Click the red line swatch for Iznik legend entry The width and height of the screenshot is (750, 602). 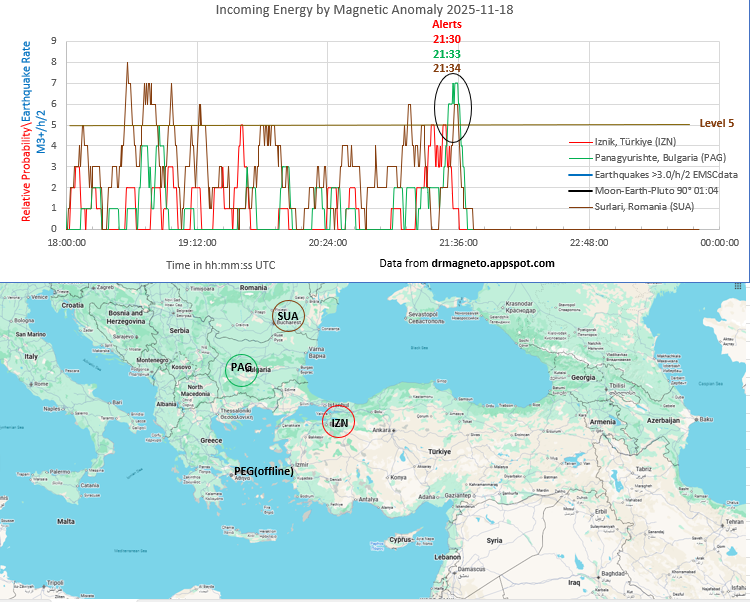[x=581, y=142]
